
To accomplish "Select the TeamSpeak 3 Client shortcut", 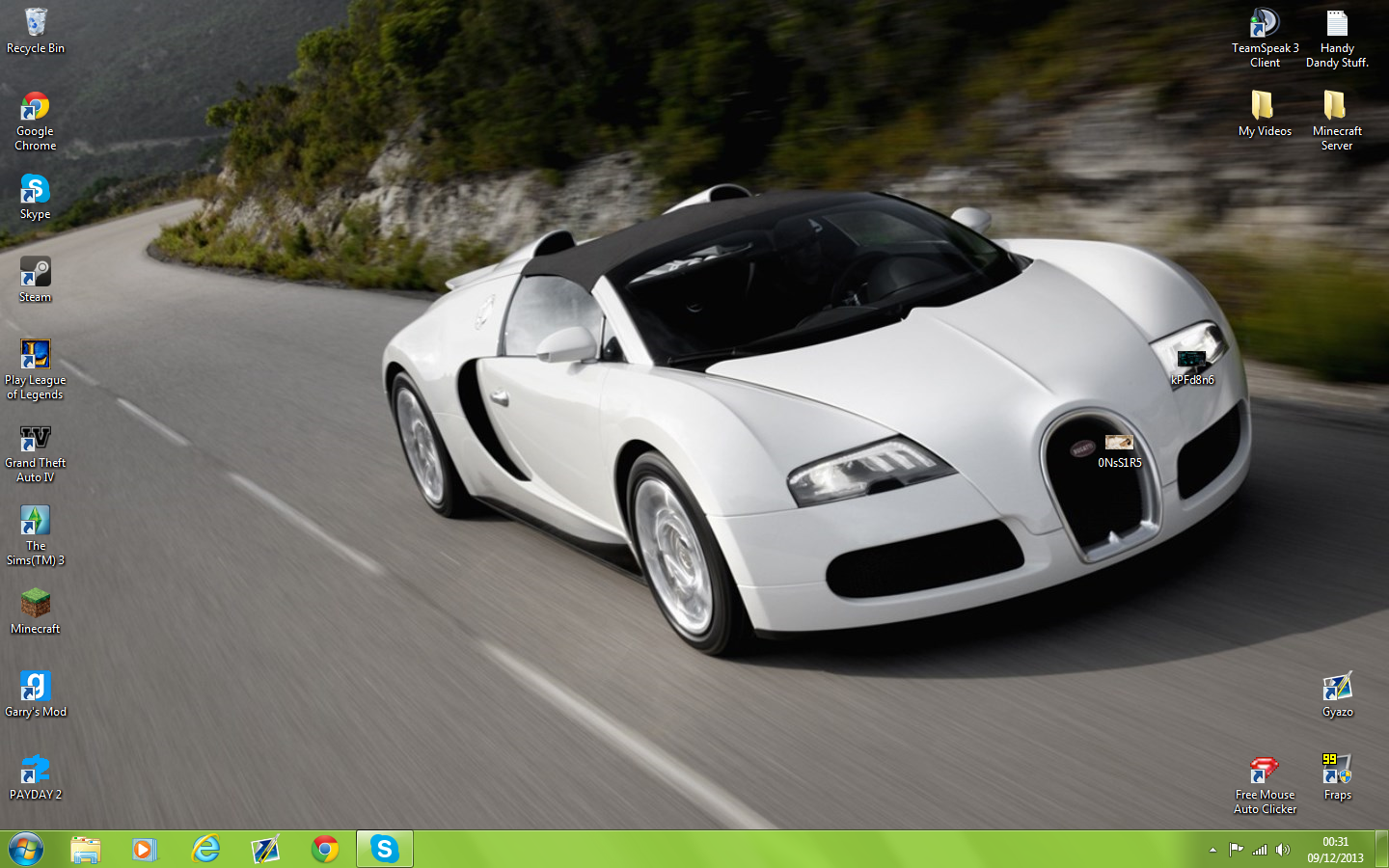I will 1266,39.
